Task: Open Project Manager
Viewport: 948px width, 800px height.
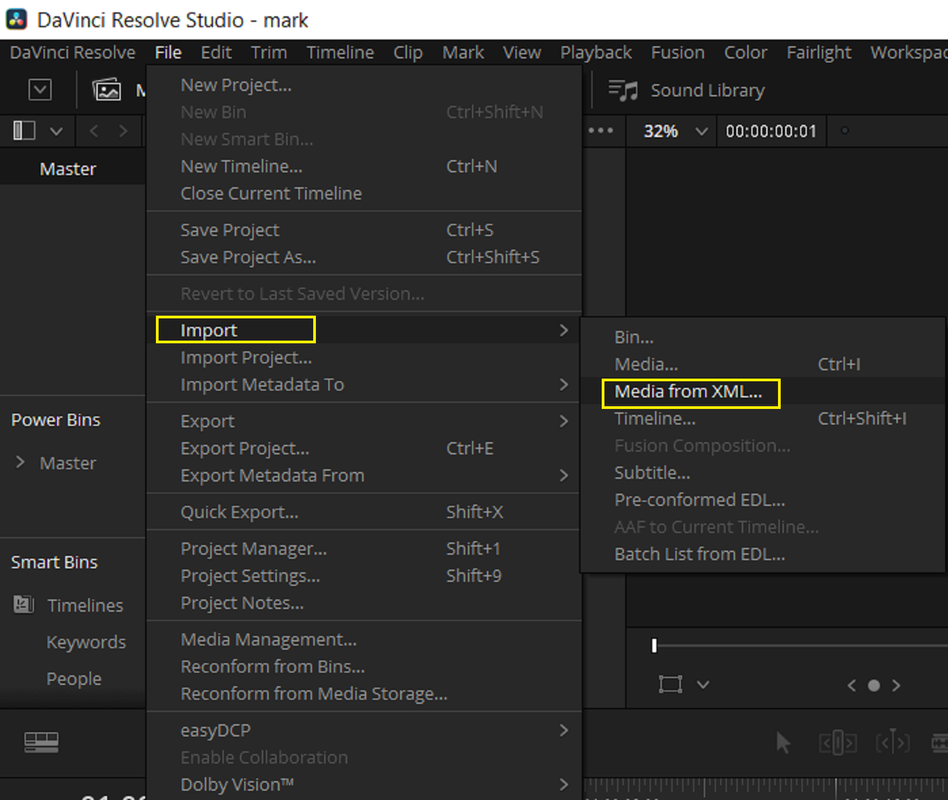Action: click(364, 548)
